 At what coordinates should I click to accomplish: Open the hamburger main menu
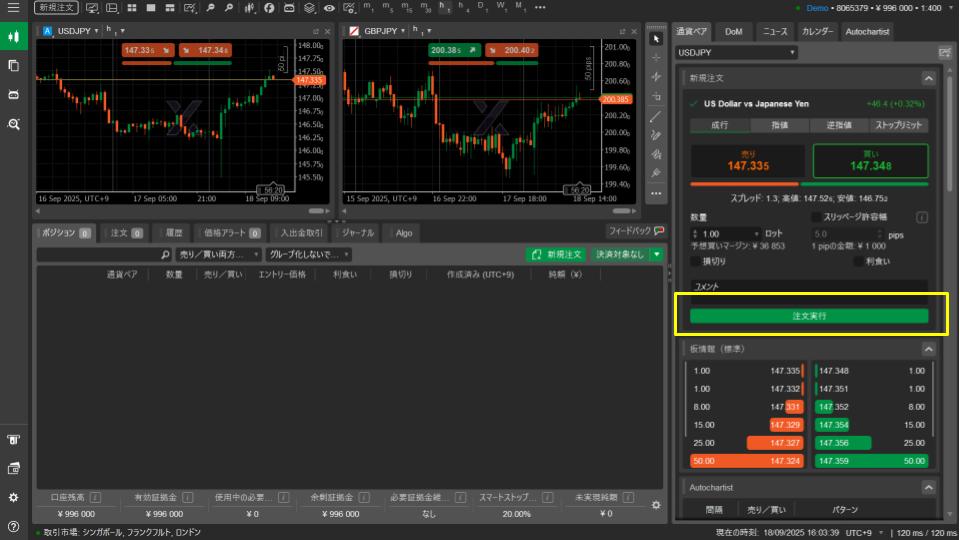[x=13, y=8]
